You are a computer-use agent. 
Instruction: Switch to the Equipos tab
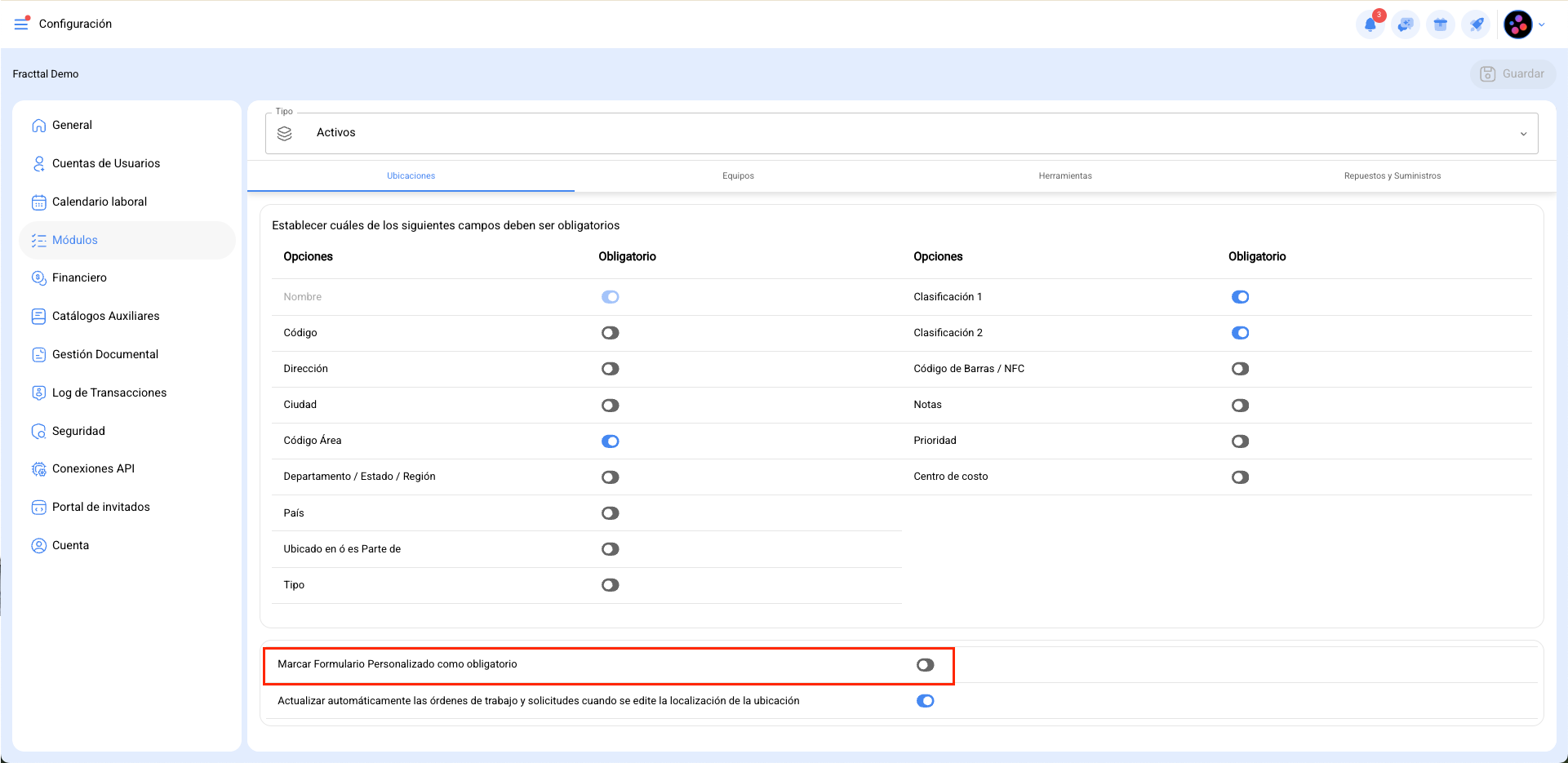tap(738, 175)
